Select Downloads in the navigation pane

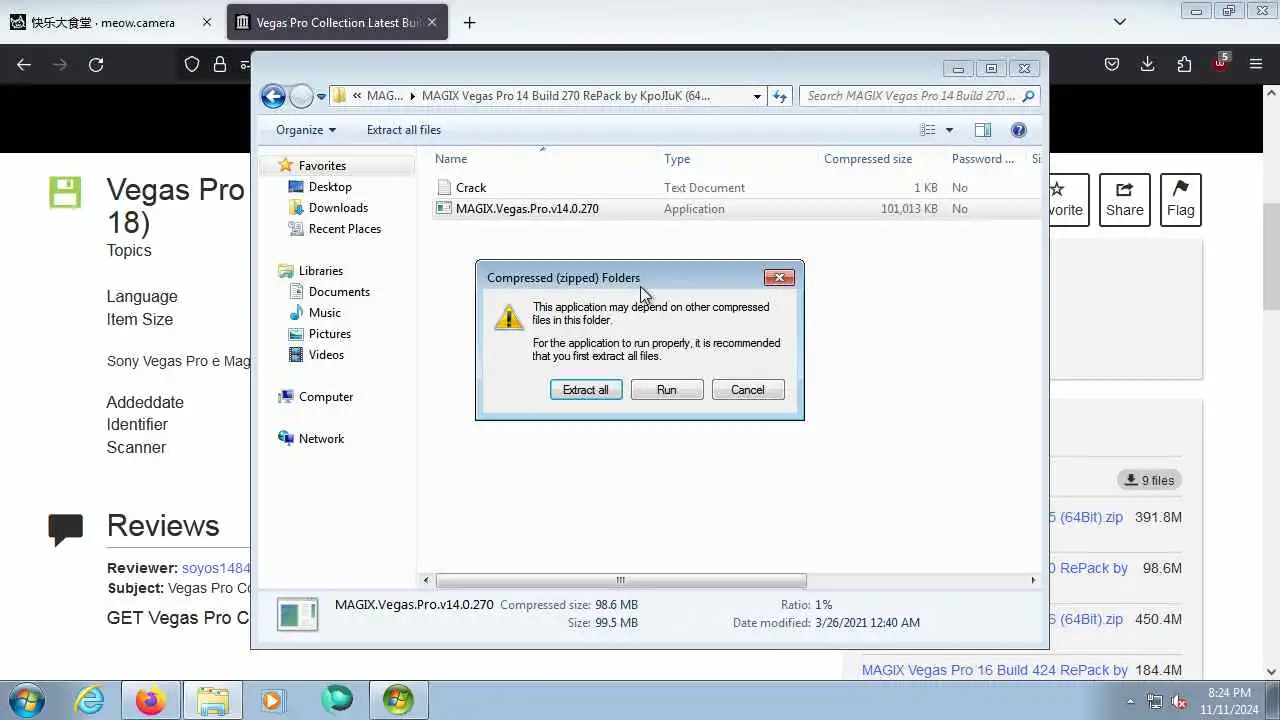[338, 208]
